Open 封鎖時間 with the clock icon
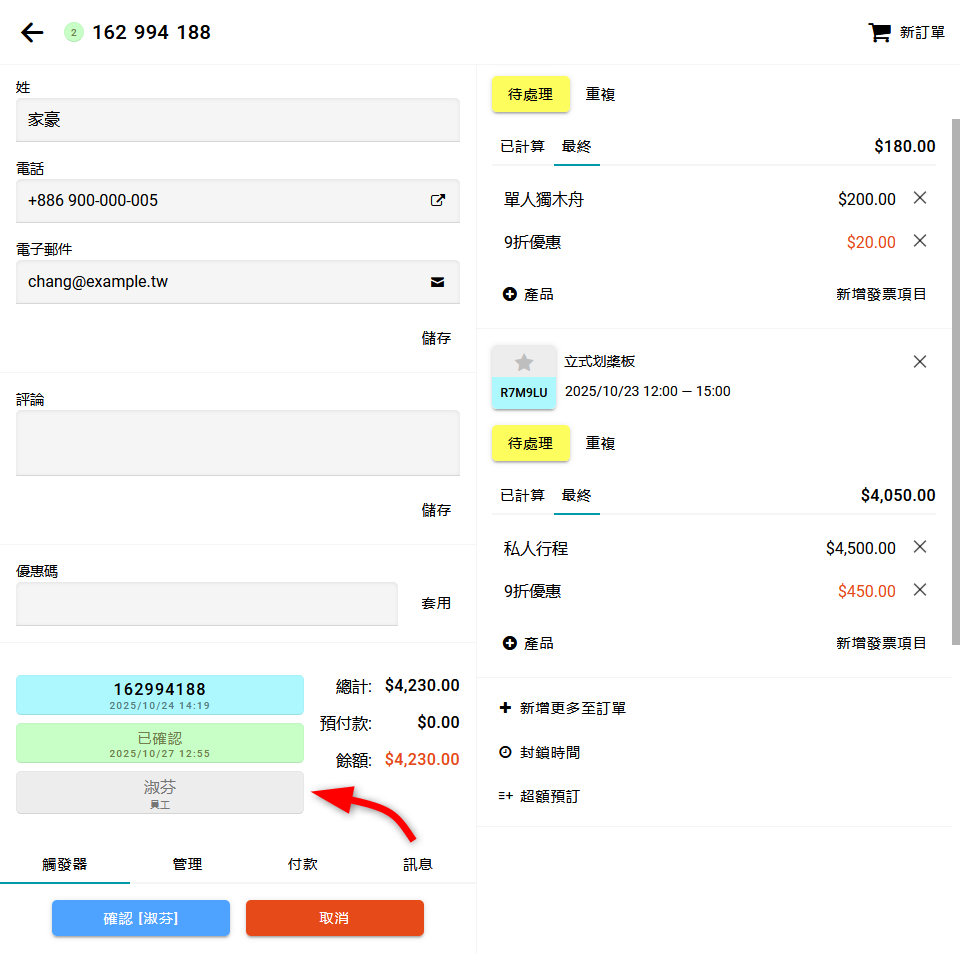960x954 pixels. tap(506, 752)
